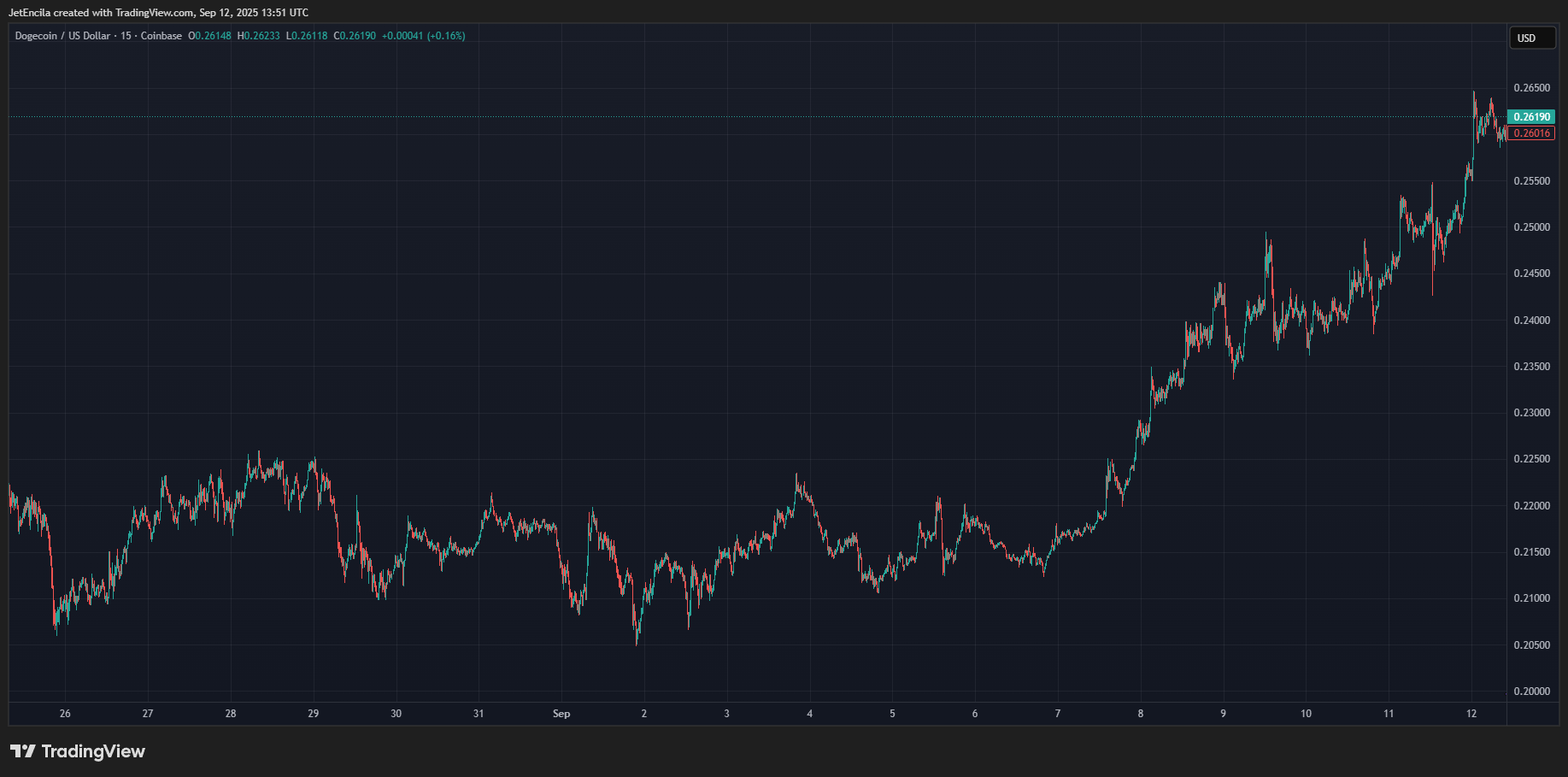
Task: Select the teal current price label 0.26190
Action: click(x=1532, y=116)
